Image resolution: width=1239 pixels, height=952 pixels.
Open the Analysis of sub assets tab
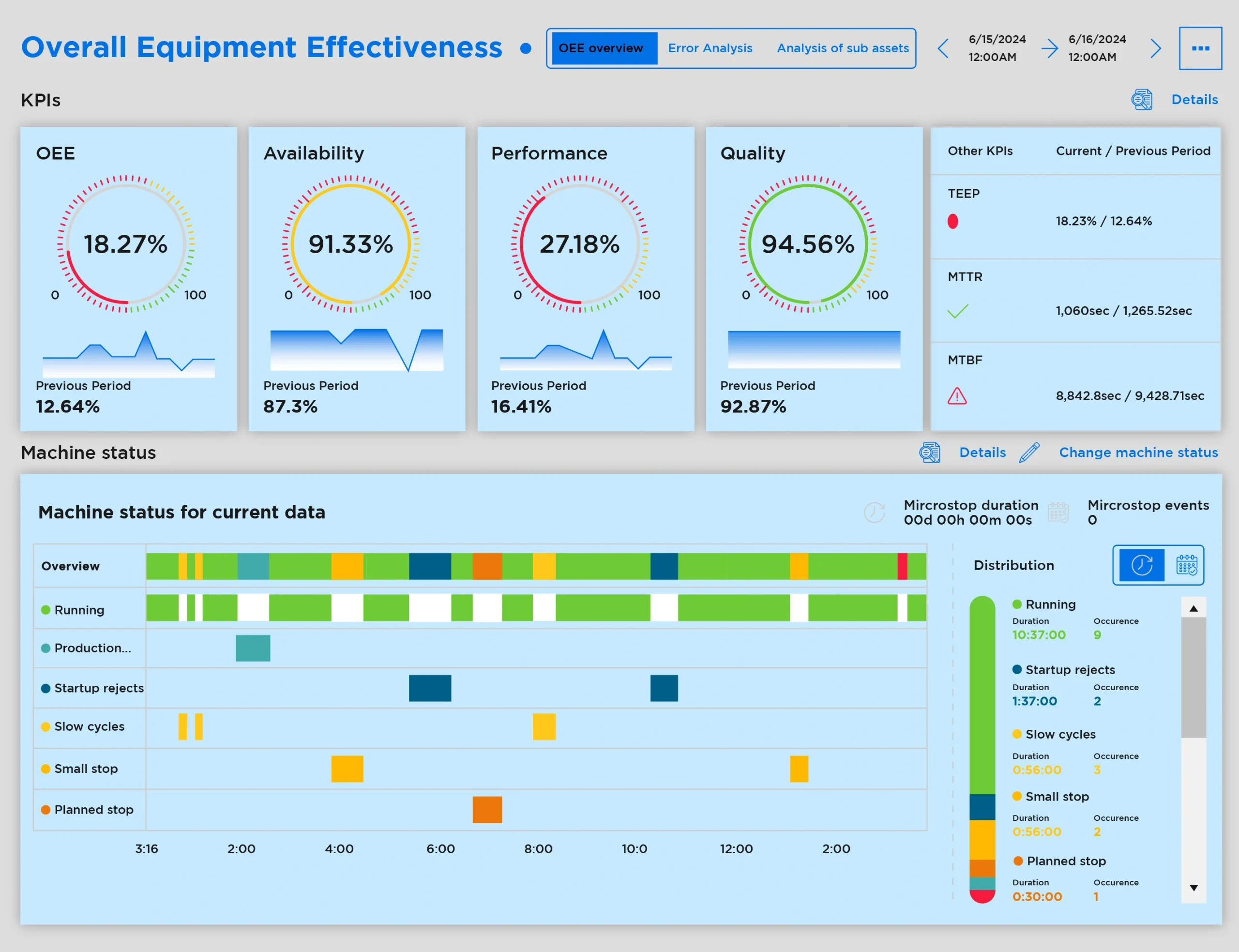(x=843, y=48)
